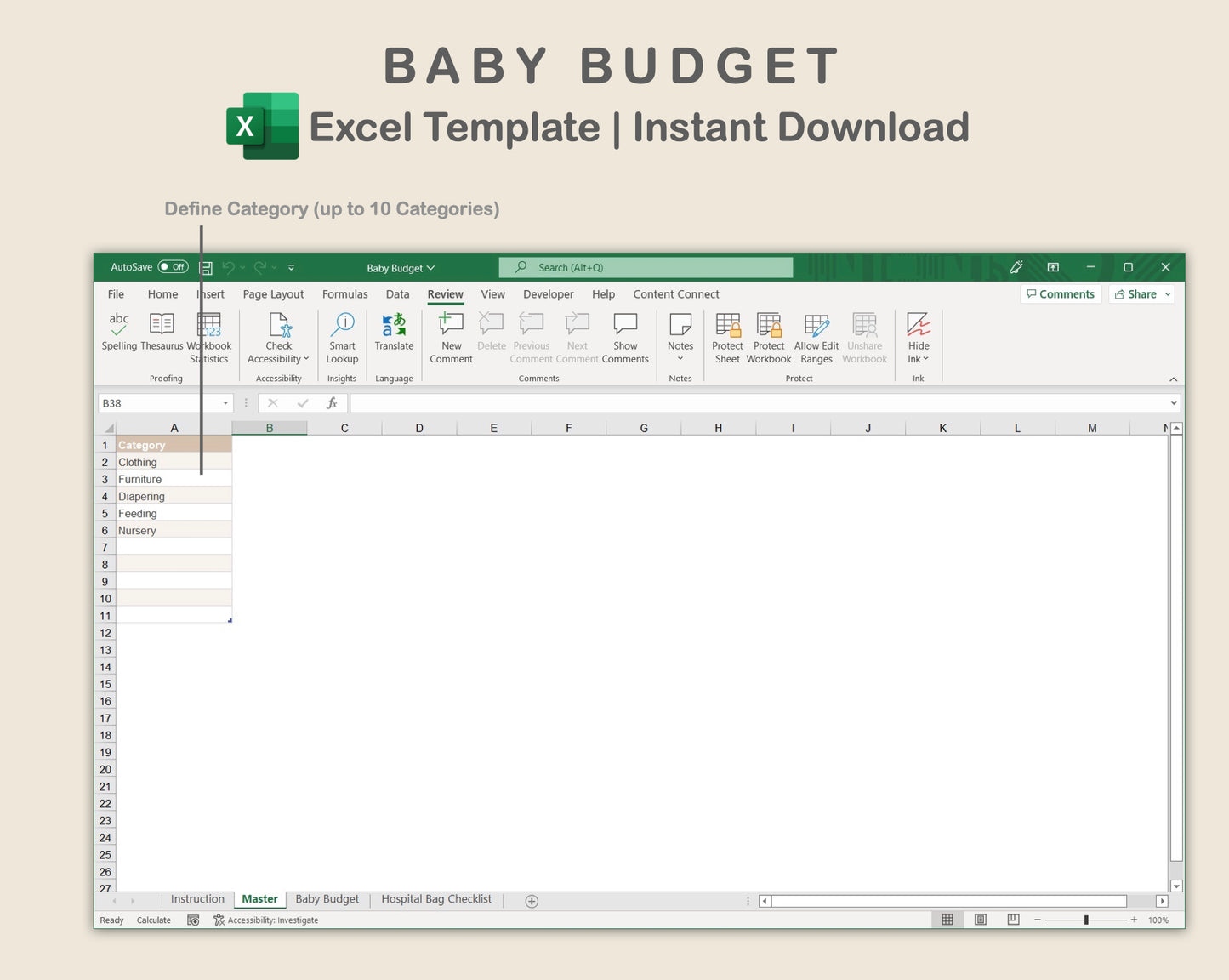Viewport: 1229px width, 980px height.
Task: Expand the Name Box dropdown
Action: [x=225, y=403]
